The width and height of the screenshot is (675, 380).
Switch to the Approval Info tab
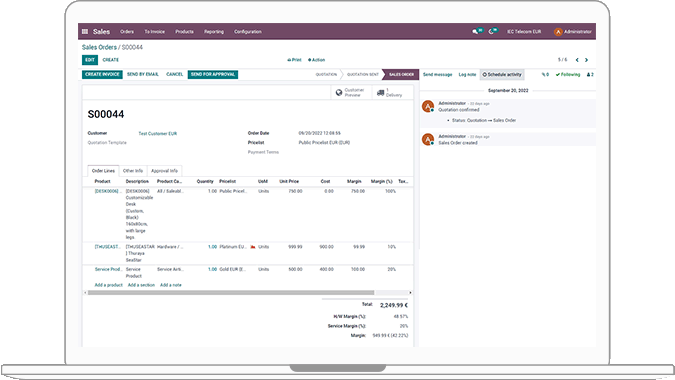pyautogui.click(x=164, y=171)
